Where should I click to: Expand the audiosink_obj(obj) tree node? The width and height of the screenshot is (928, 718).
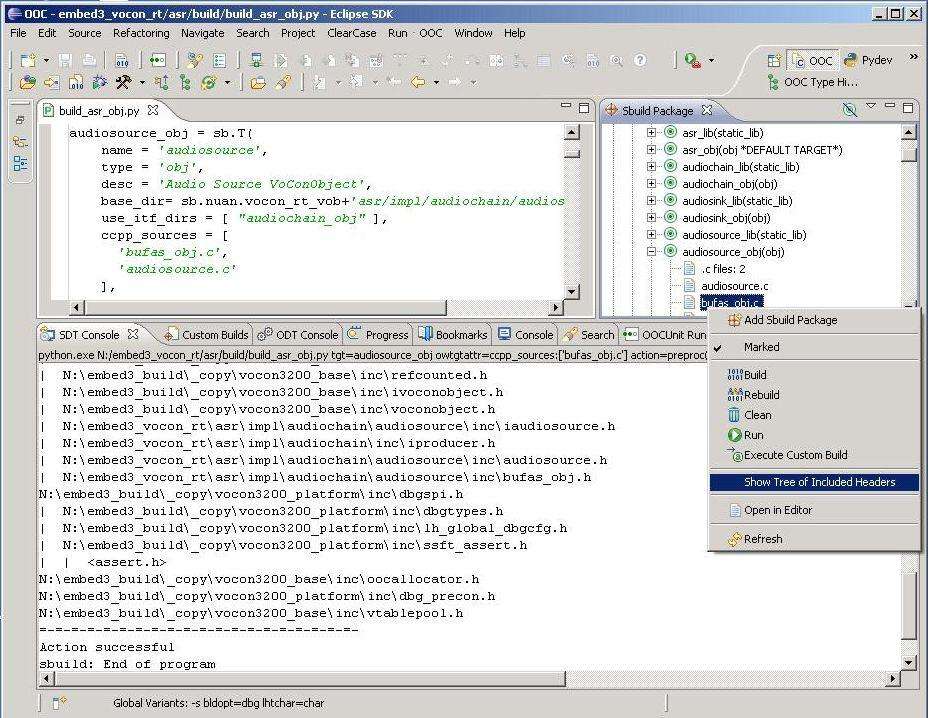pos(652,218)
